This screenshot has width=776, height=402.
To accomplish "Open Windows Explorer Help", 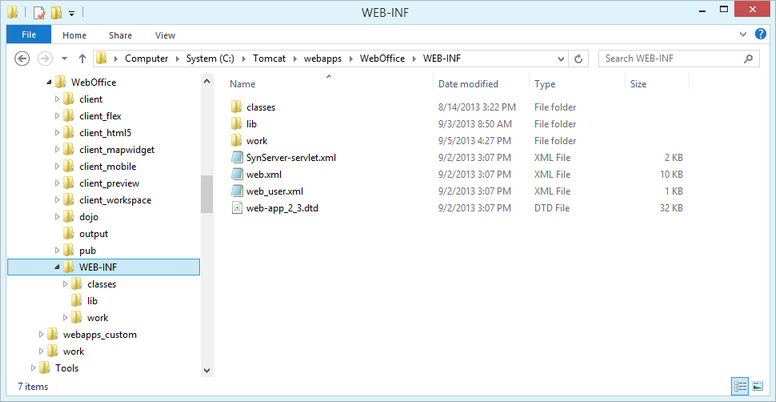I will 761,34.
